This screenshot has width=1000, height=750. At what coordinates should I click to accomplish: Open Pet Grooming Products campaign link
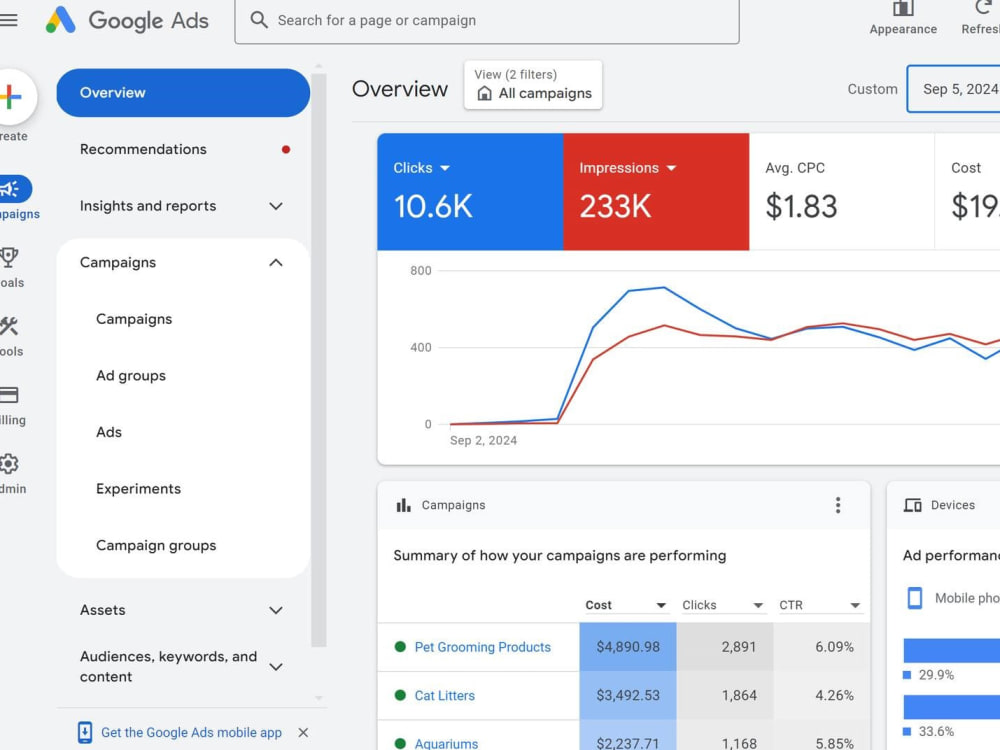coord(483,647)
